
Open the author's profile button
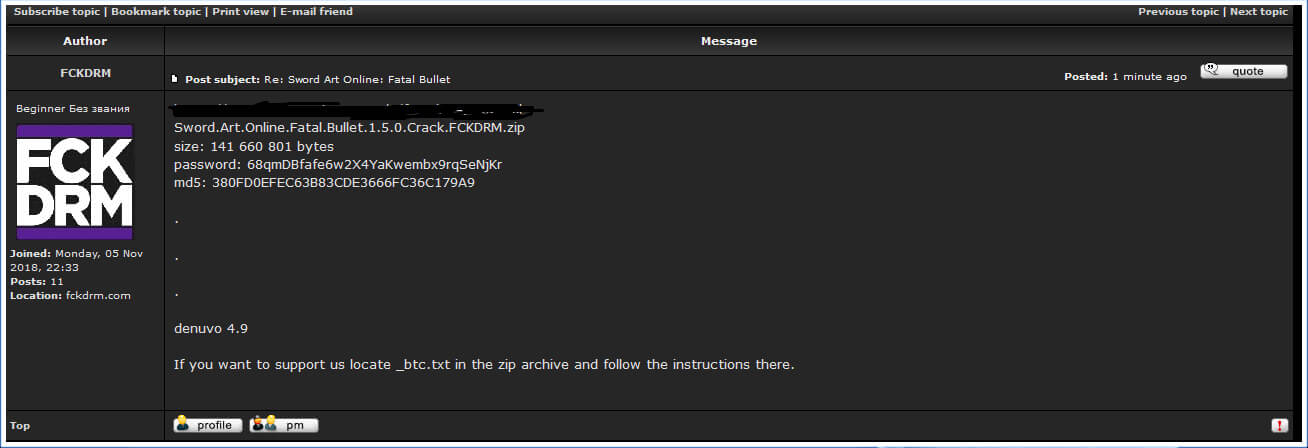coord(208,425)
